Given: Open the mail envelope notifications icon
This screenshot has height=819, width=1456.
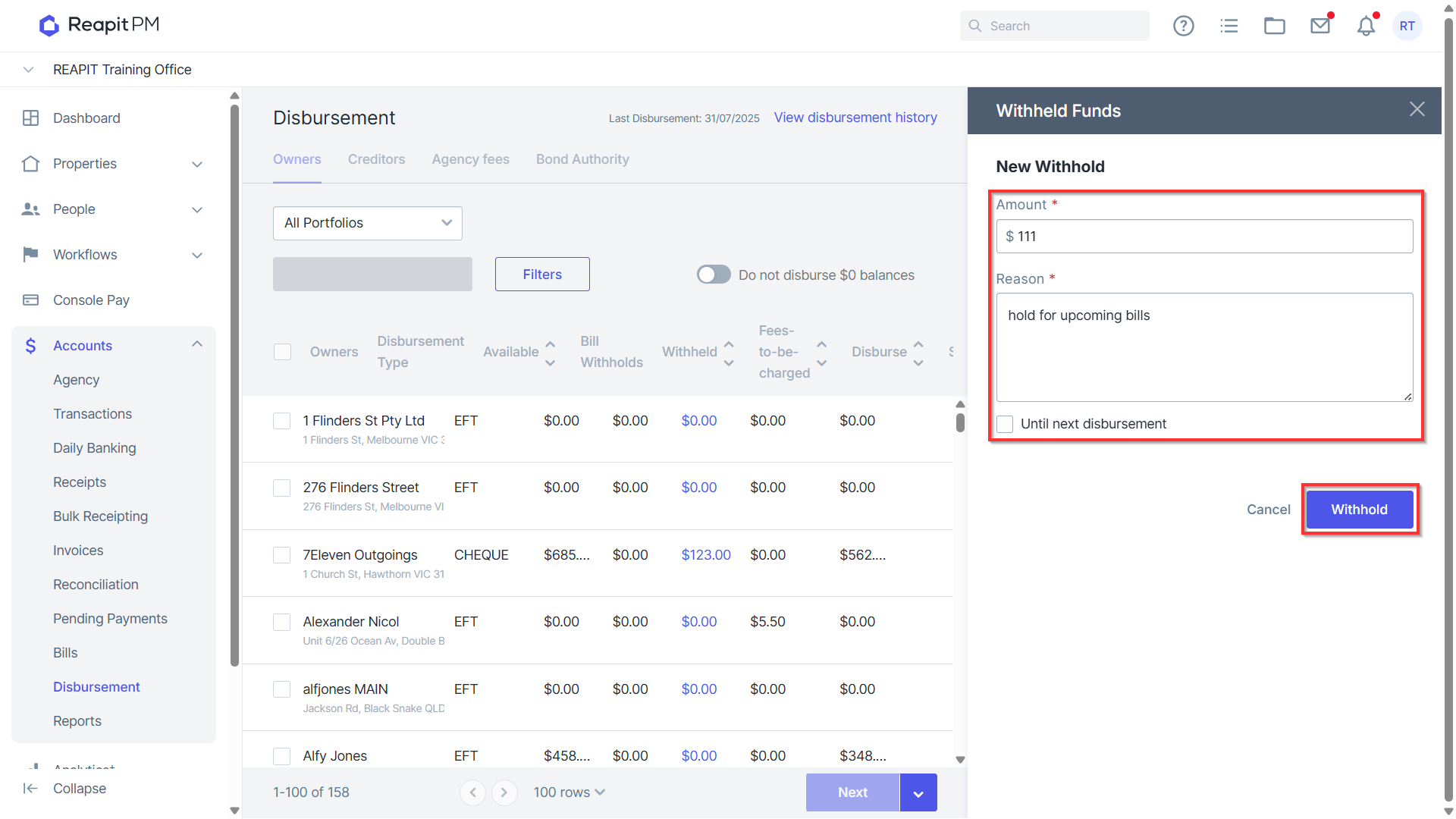Looking at the screenshot, I should pos(1320,26).
